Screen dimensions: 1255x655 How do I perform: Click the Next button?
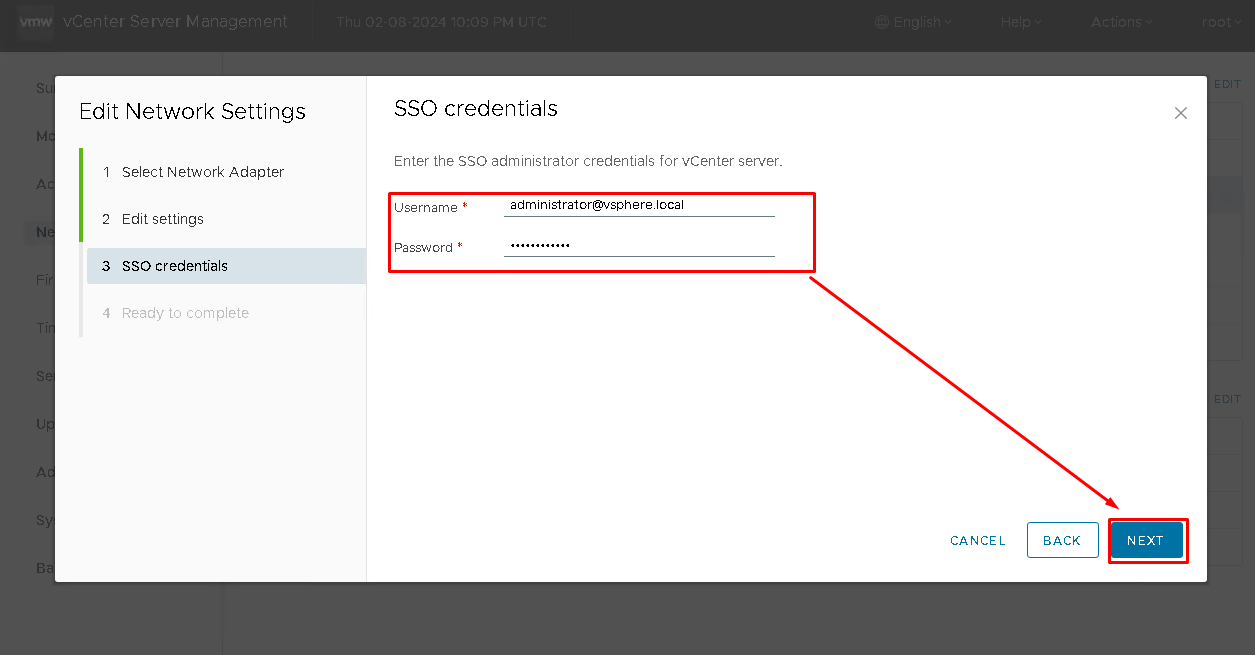click(x=1146, y=540)
